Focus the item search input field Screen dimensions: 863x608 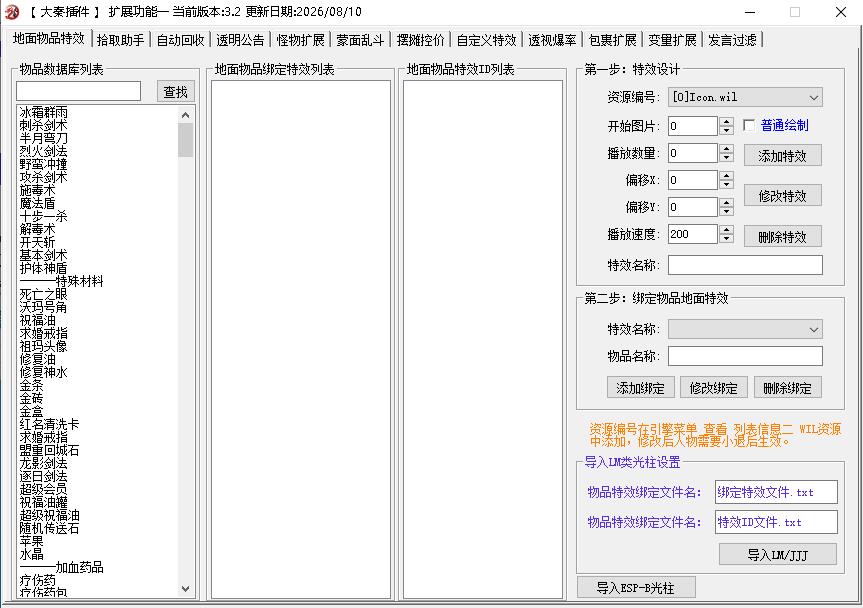point(79,91)
